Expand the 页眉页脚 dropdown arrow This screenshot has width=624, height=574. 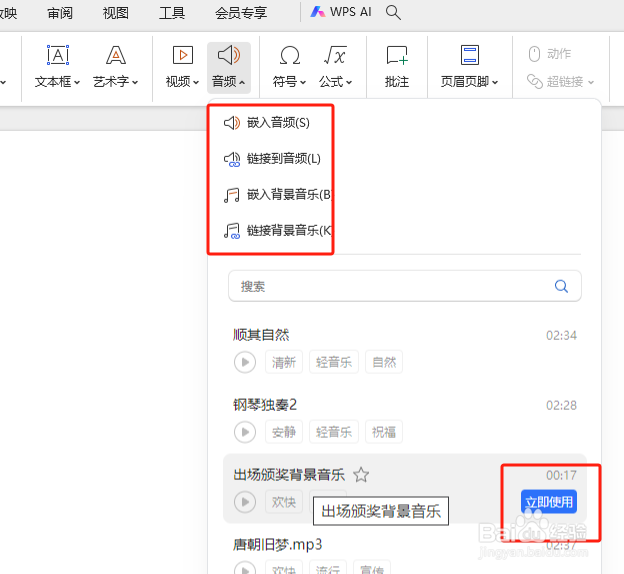495,82
